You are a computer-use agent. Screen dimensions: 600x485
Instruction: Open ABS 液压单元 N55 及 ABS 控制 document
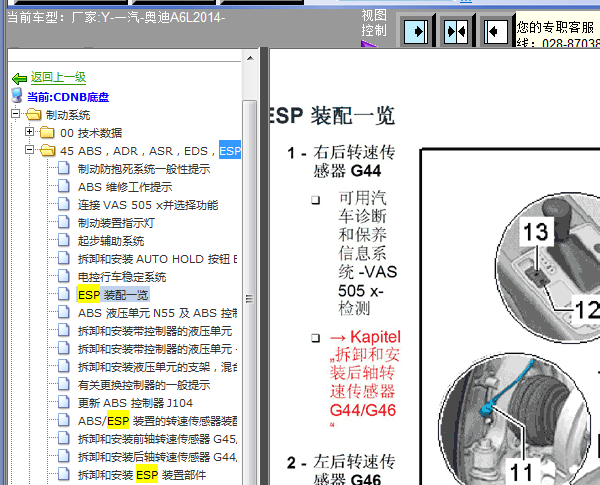157,313
